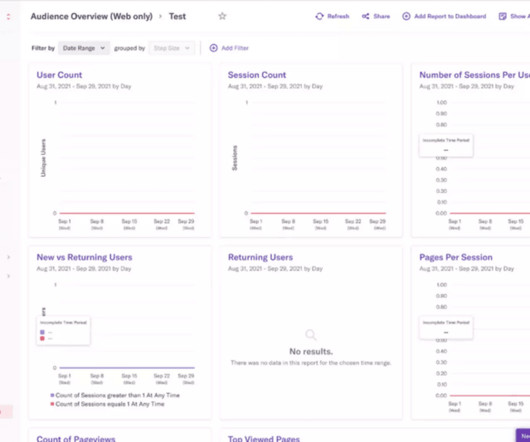Click Add Report to Dashboard text
This screenshot has width=530, height=442.
point(450,16)
